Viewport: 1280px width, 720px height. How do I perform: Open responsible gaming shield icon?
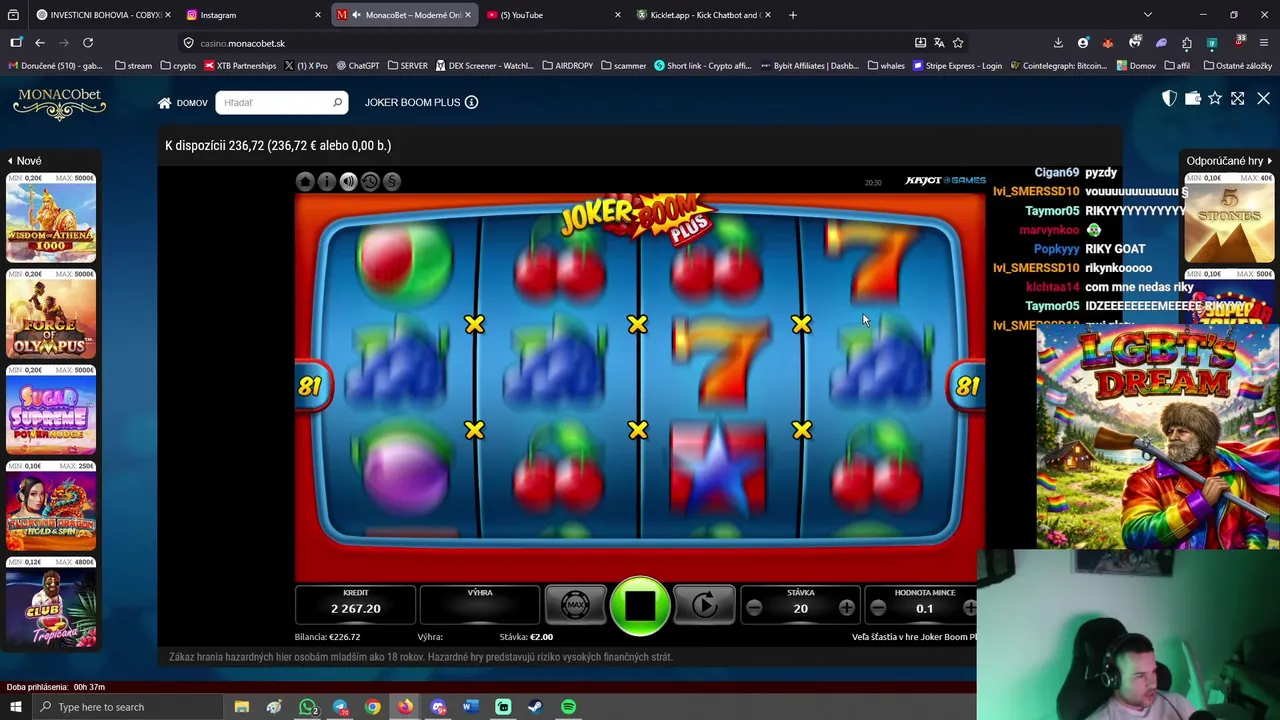(1169, 98)
